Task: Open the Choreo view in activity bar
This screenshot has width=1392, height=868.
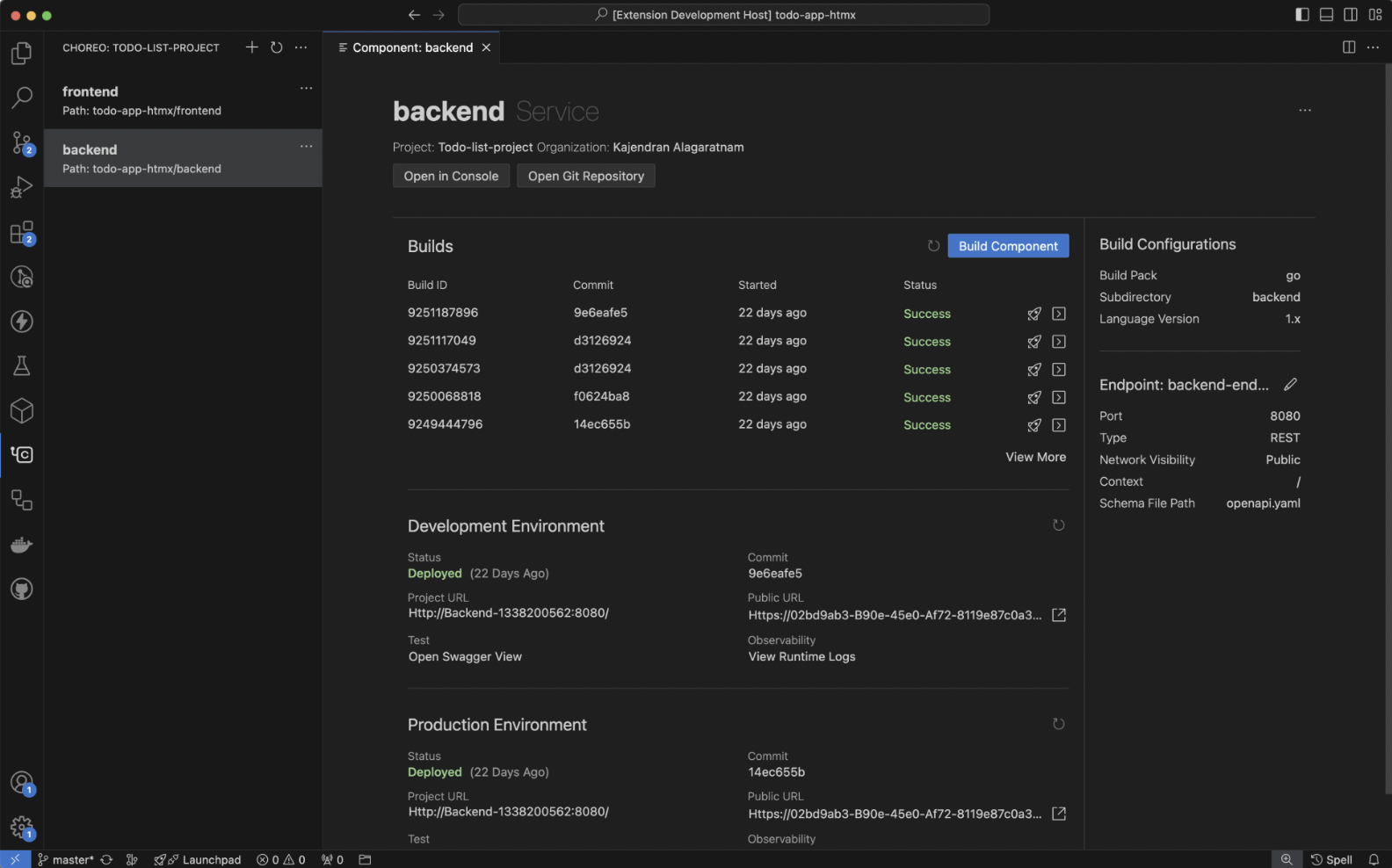Action: 22,454
